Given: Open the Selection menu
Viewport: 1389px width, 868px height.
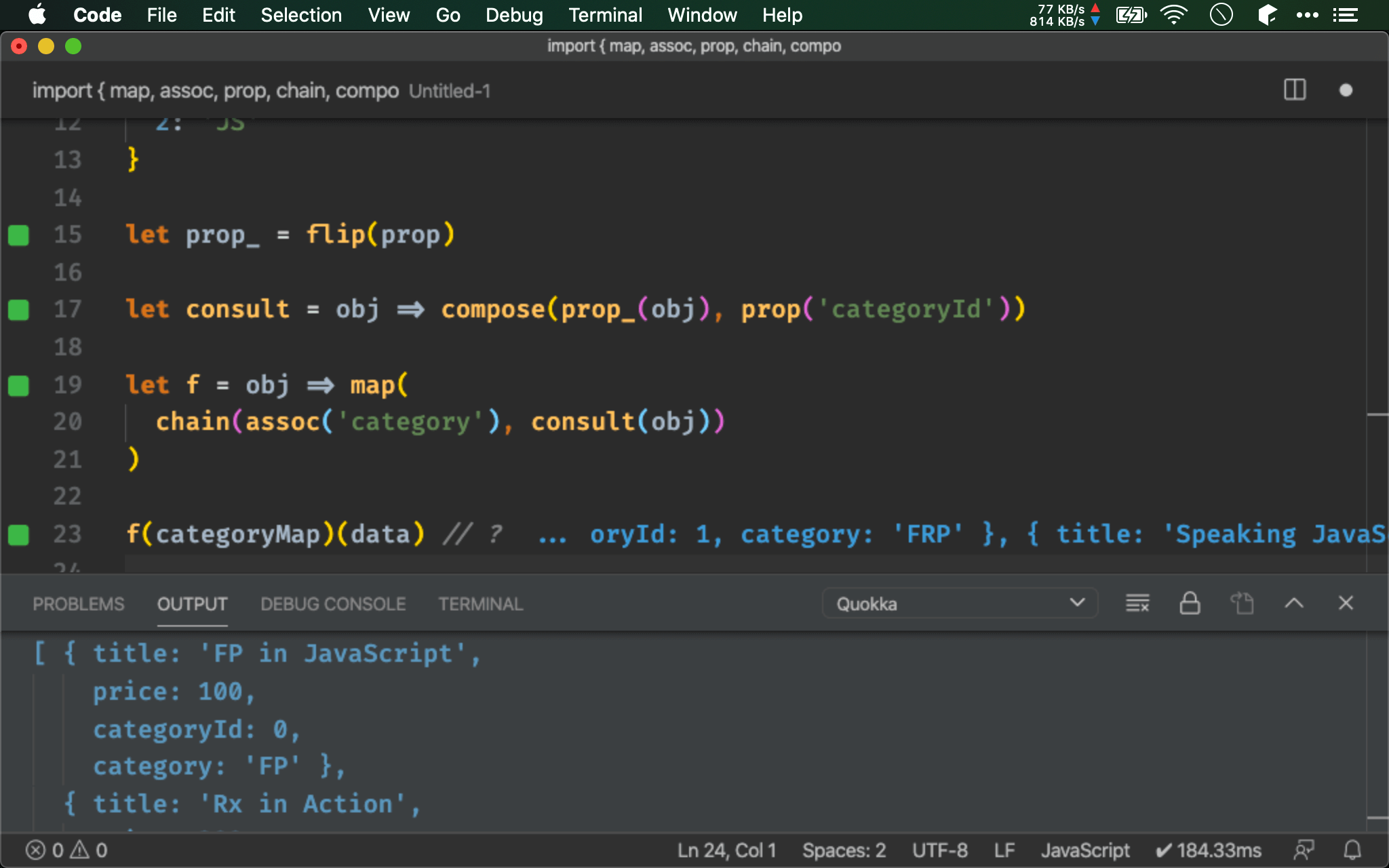Looking at the screenshot, I should (x=301, y=15).
